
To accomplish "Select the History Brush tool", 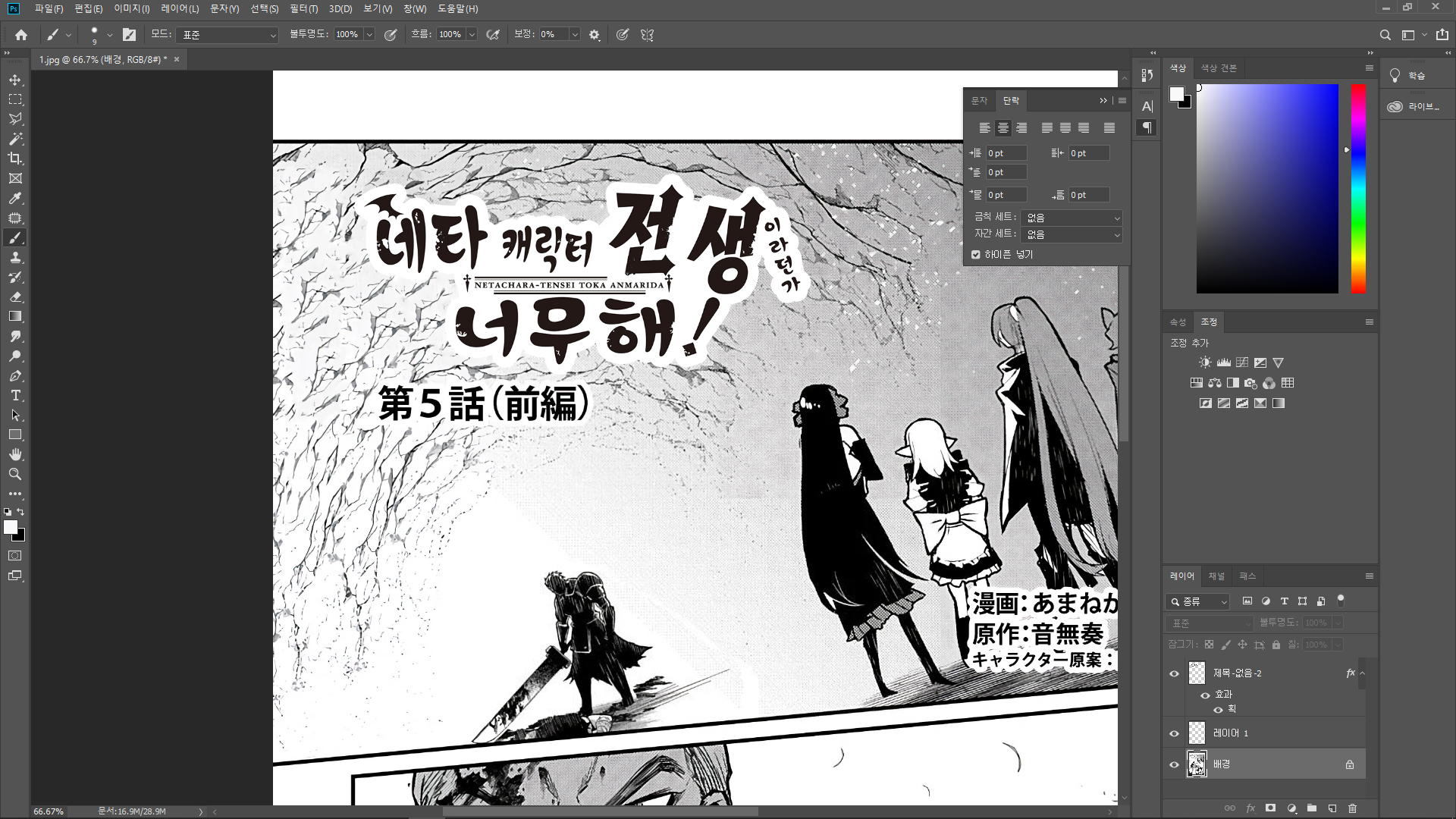I will pos(15,277).
